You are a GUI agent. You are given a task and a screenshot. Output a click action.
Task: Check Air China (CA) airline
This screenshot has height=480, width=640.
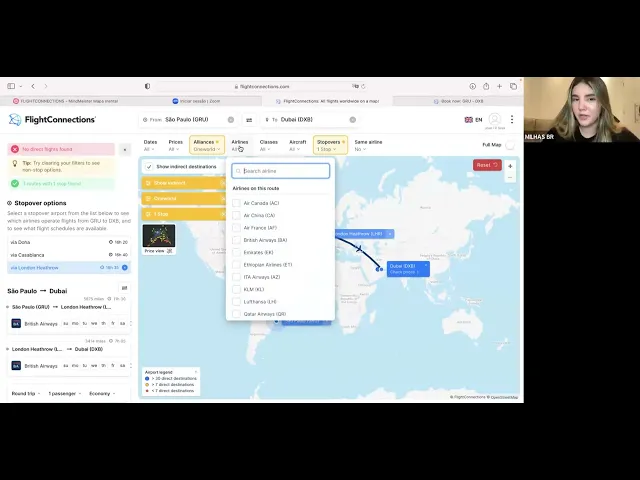(236, 215)
